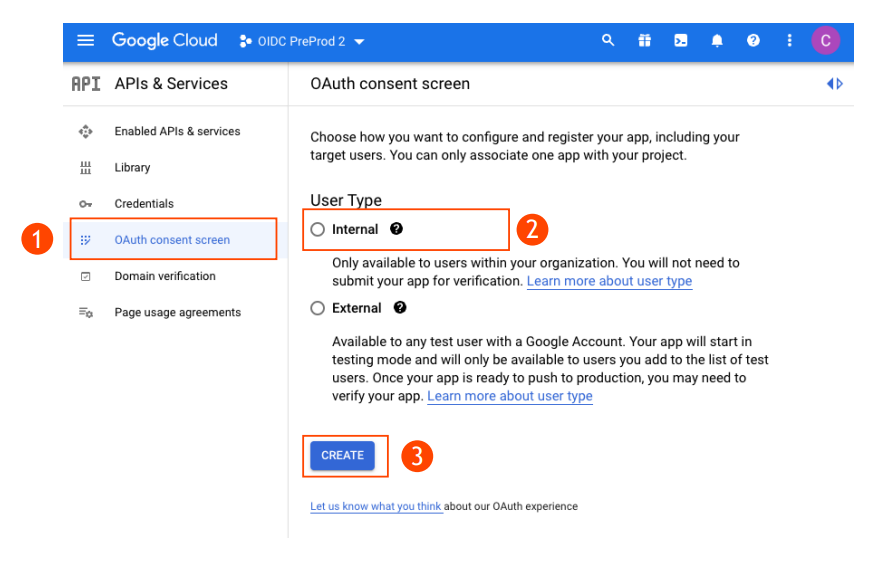The height and width of the screenshot is (561, 879).
Task: Select the Internal user type radio
Action: [x=318, y=229]
